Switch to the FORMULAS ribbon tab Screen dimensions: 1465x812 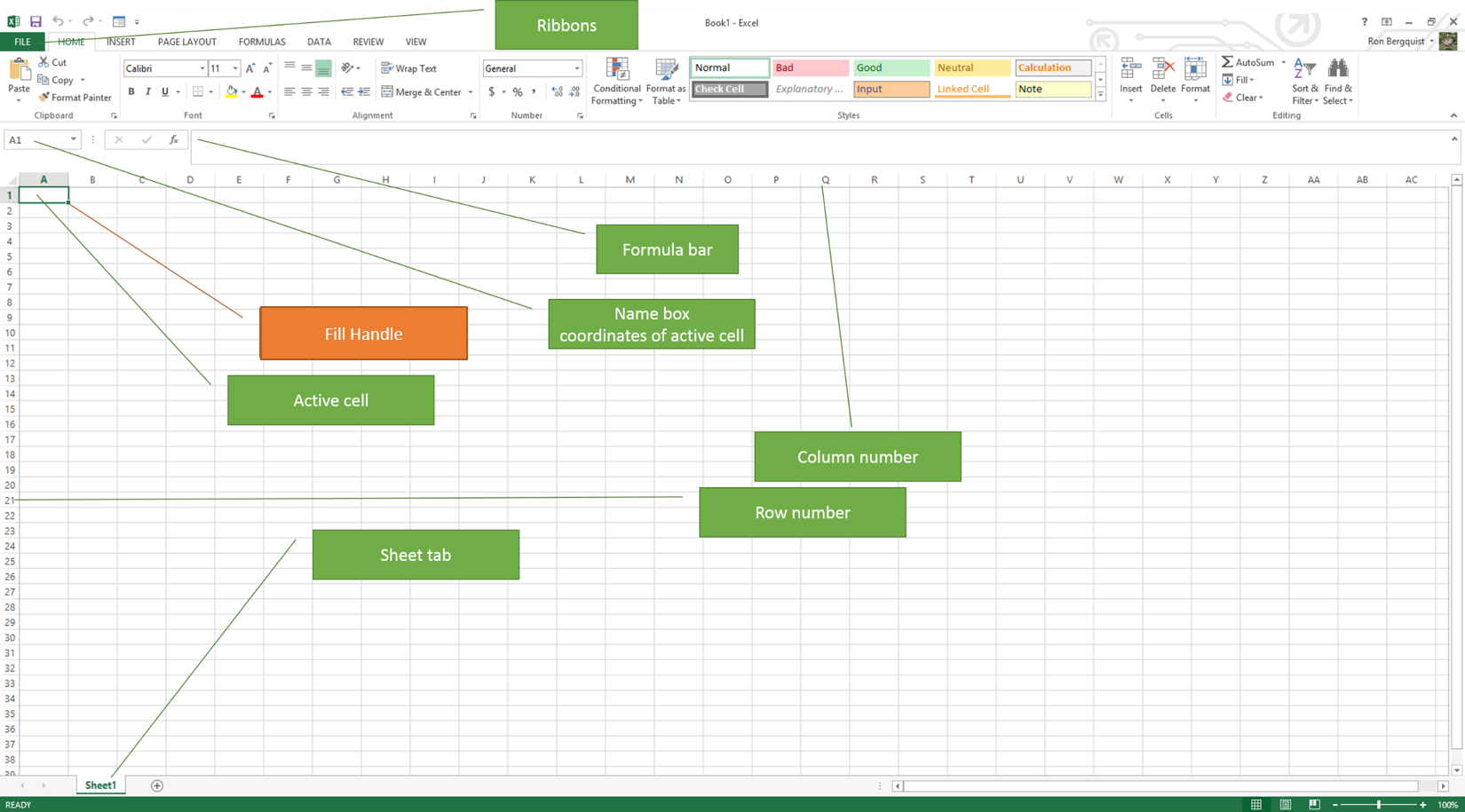[x=262, y=42]
